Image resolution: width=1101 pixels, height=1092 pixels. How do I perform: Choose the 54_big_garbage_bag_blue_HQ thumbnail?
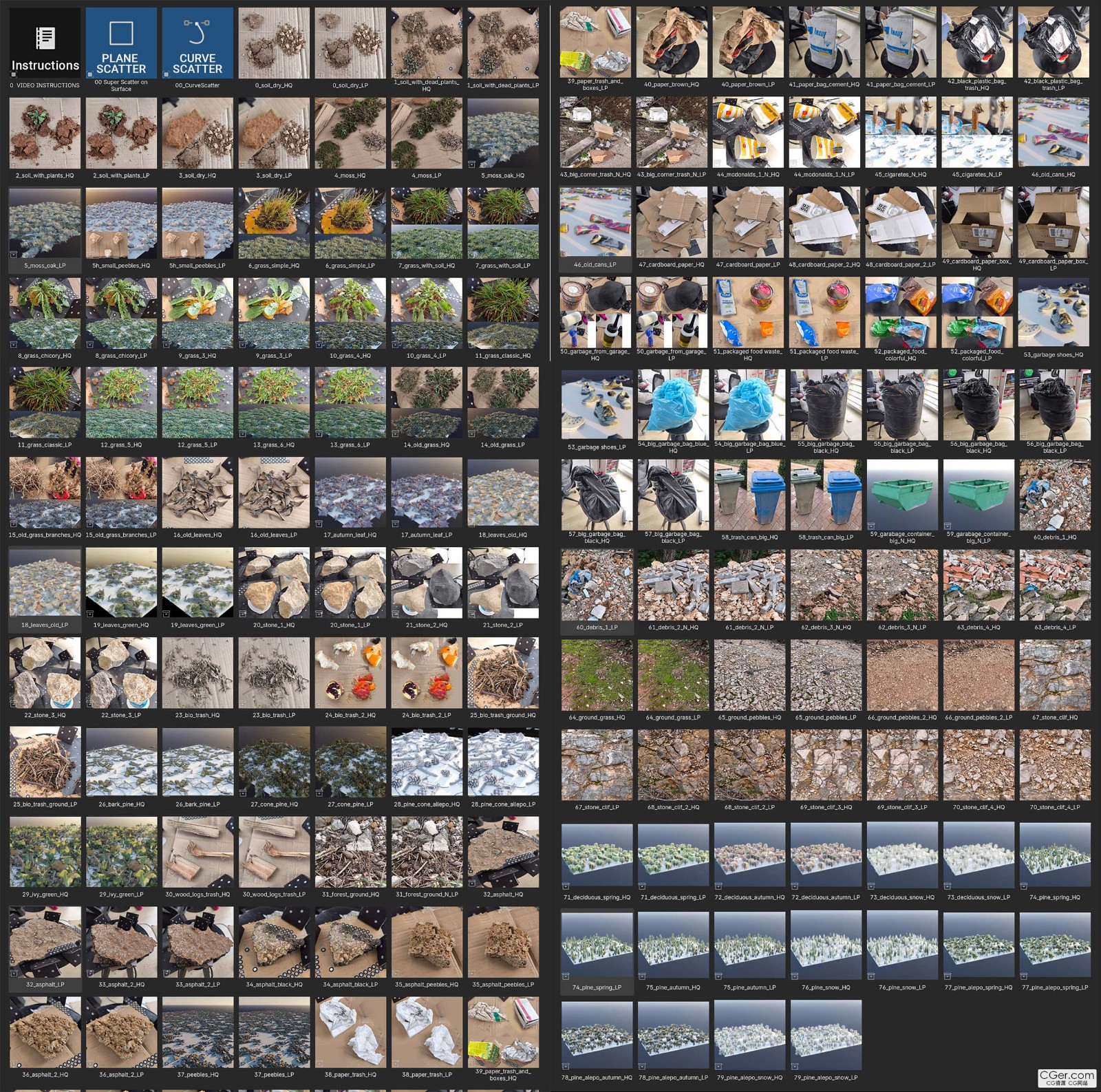click(x=673, y=405)
